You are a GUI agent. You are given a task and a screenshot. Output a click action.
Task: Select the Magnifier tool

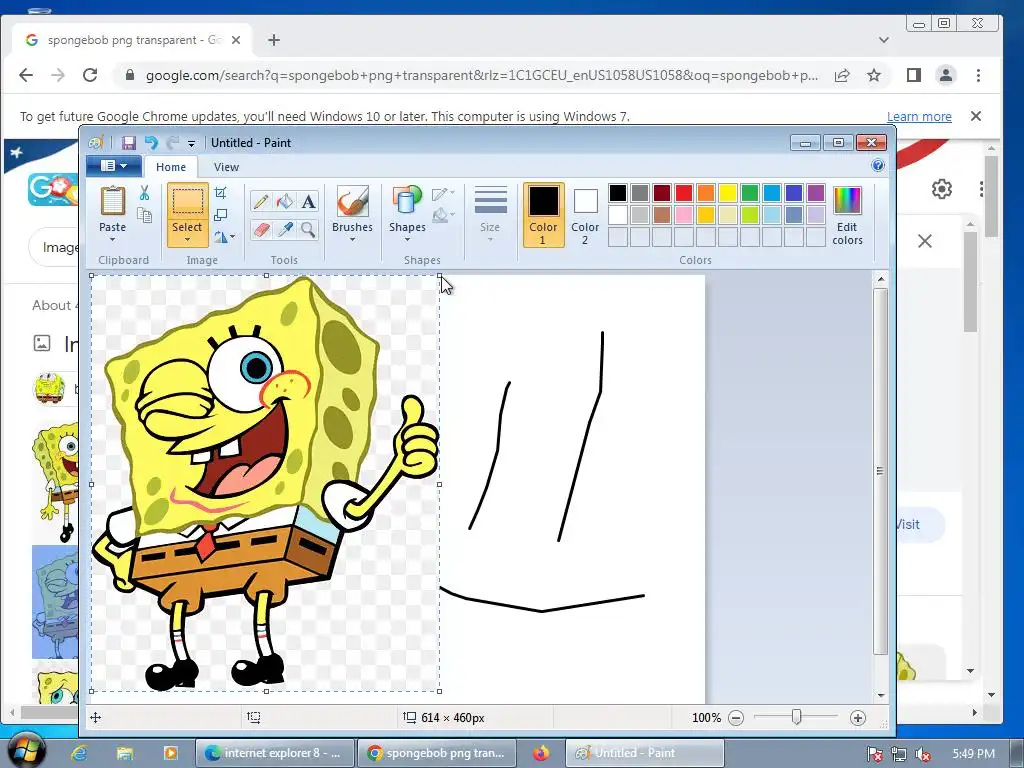[308, 229]
